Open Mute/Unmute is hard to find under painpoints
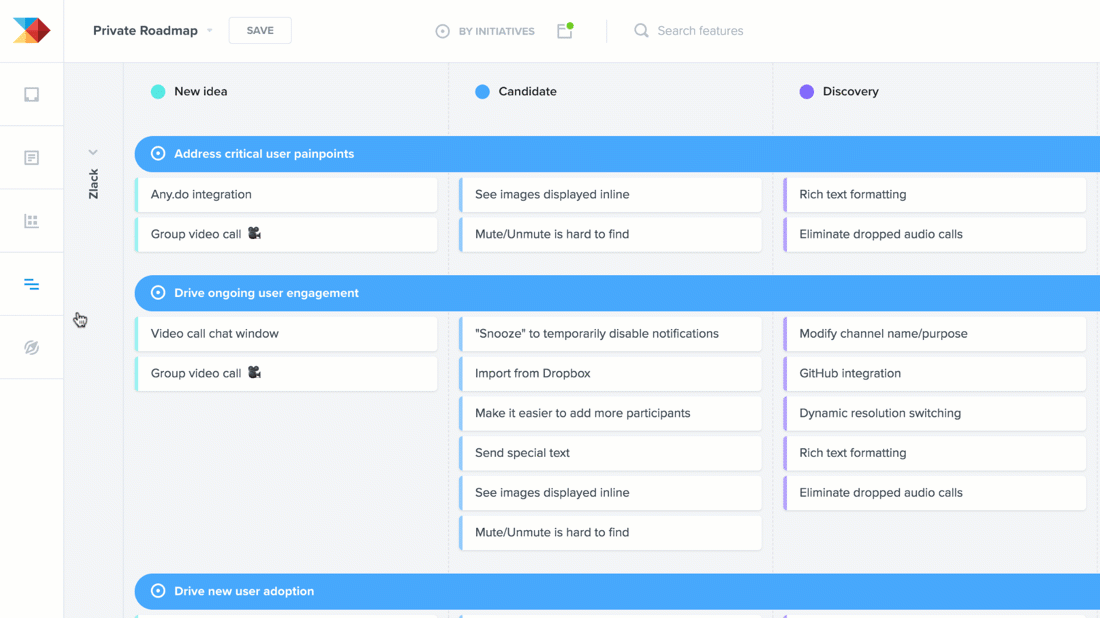This screenshot has width=1100, height=618. [610, 234]
